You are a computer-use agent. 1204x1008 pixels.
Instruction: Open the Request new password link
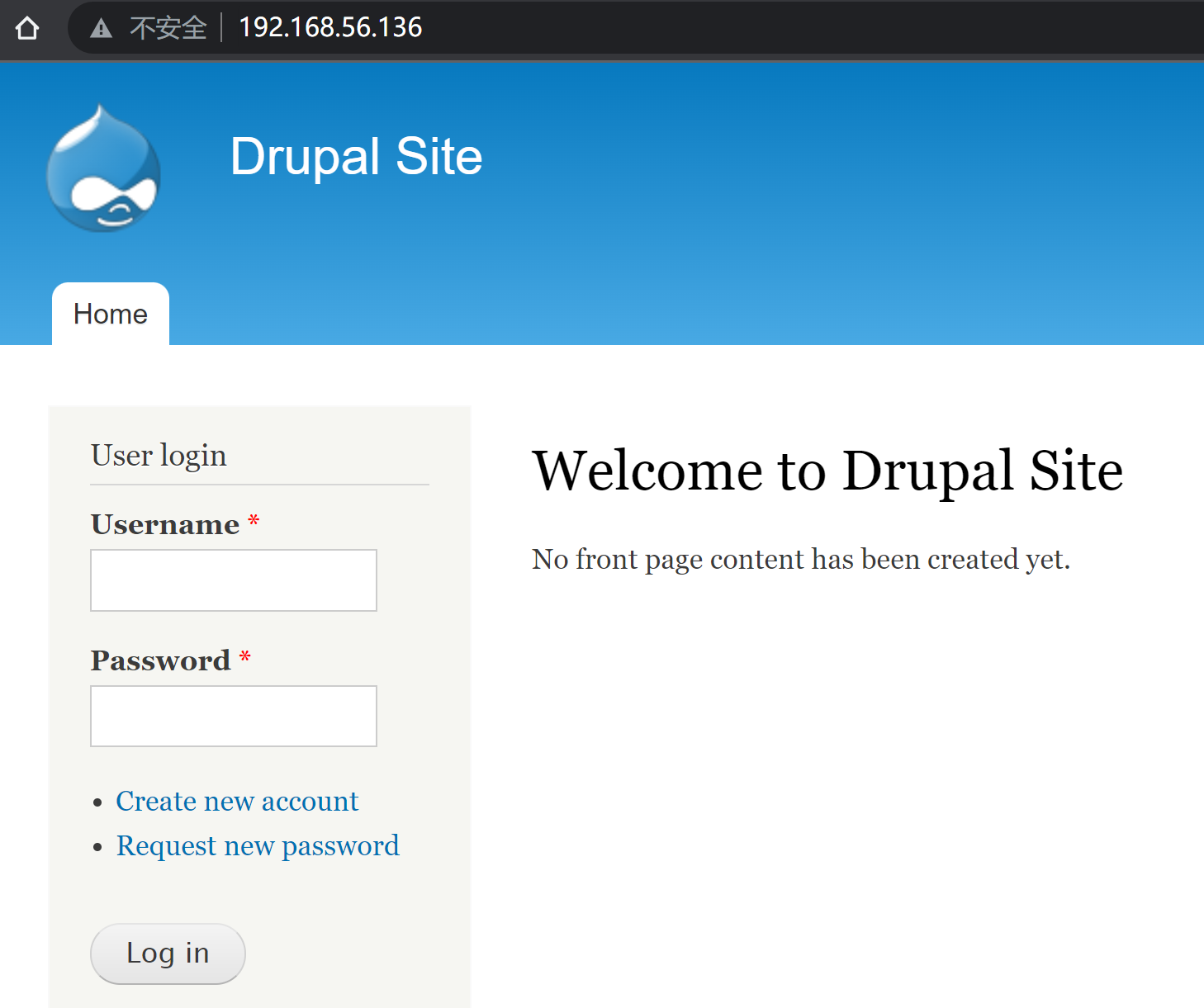258,845
